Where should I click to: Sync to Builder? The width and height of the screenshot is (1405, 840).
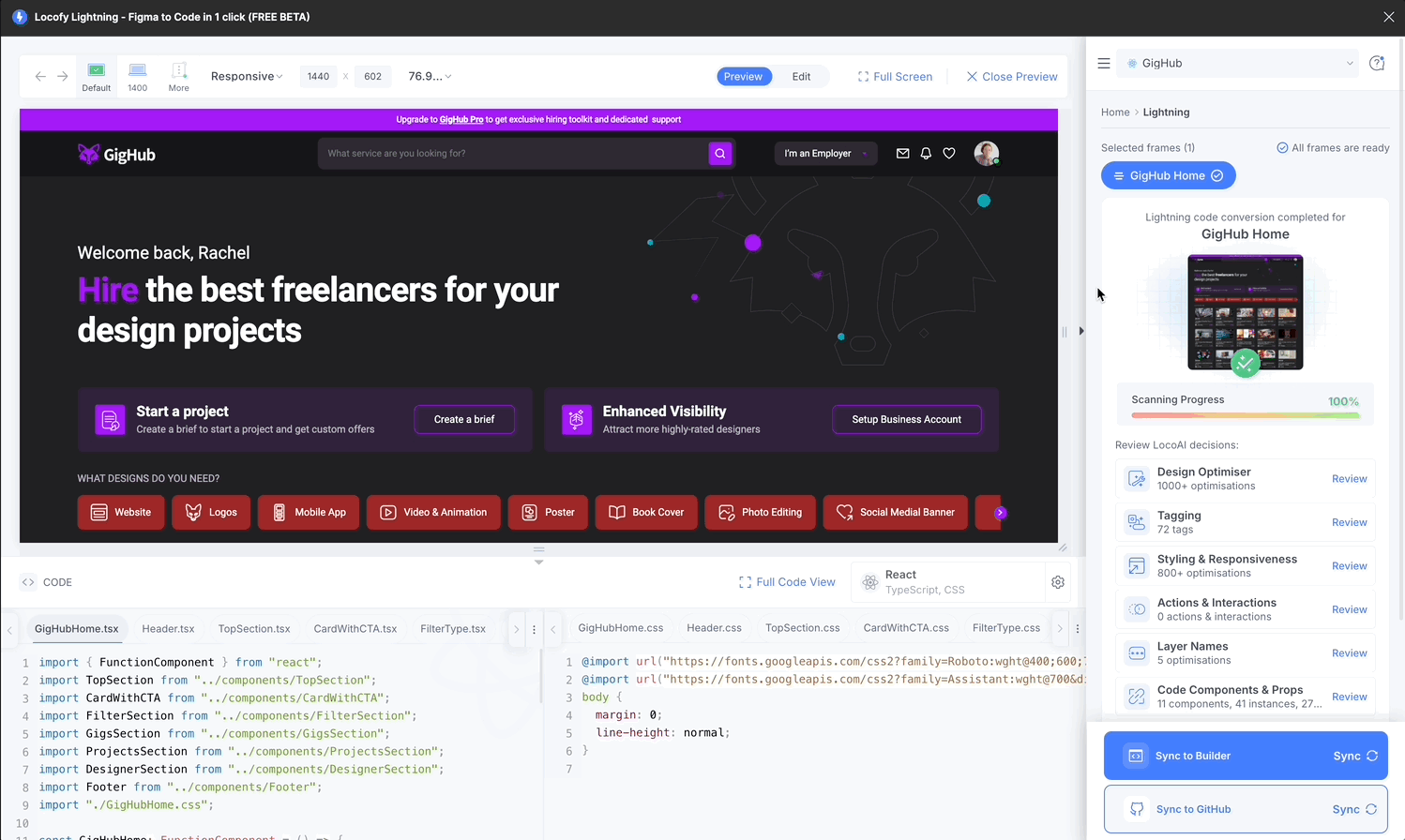point(1245,756)
